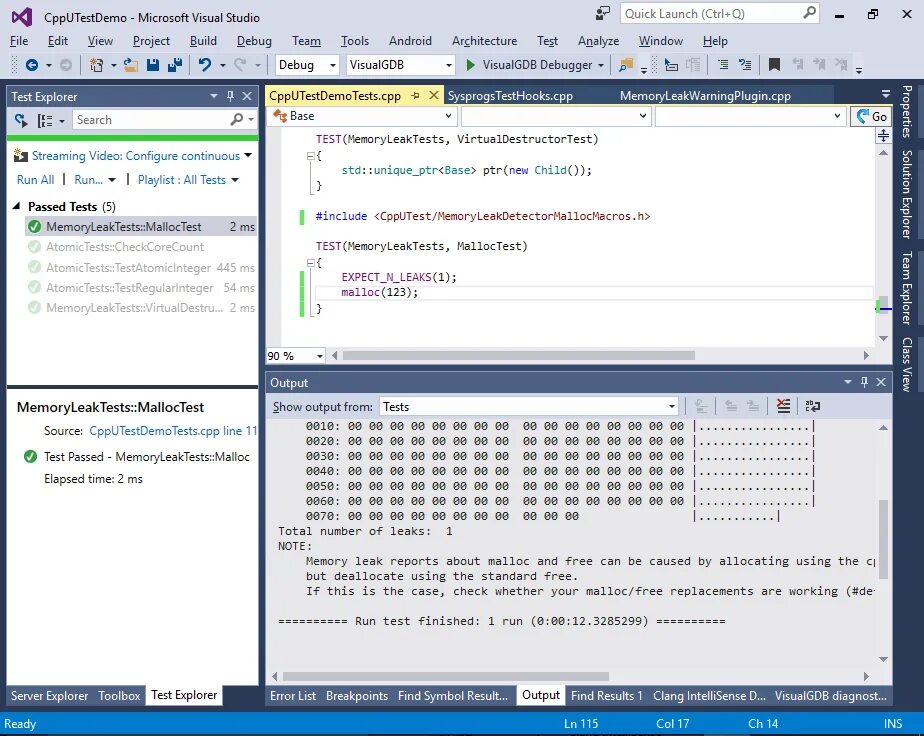Click the malloc(123); code line
This screenshot has height=736, width=924.
[x=380, y=292]
